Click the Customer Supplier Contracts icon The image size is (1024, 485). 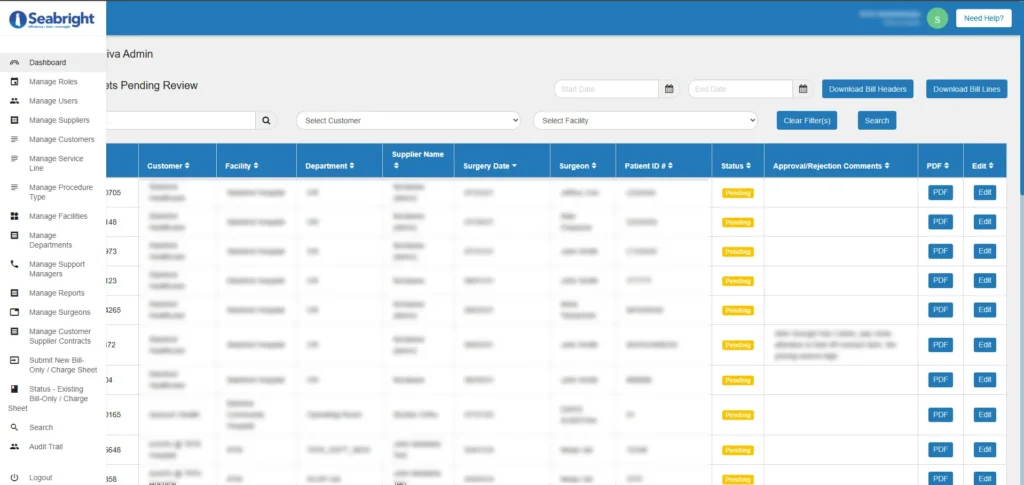[x=14, y=332]
